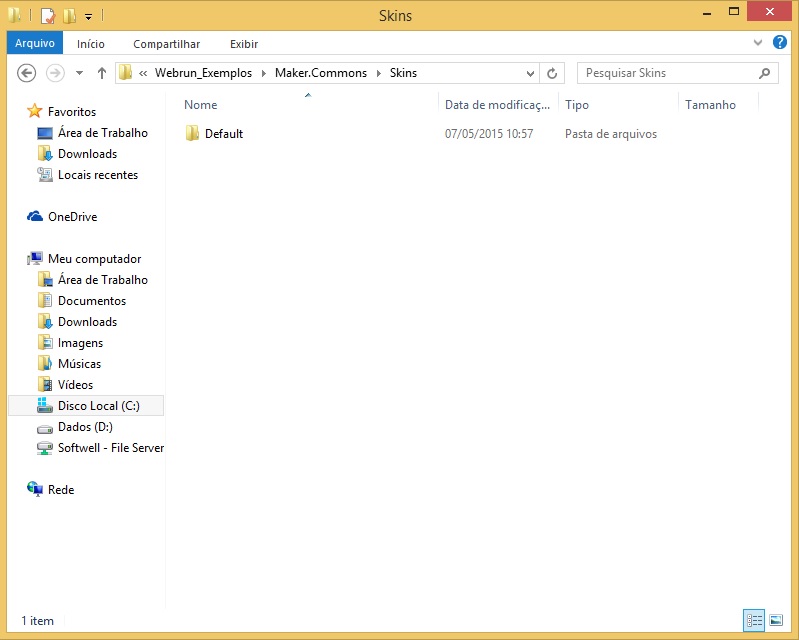Image resolution: width=799 pixels, height=640 pixels.
Task: Select the Default folder in file list
Action: pyautogui.click(x=223, y=134)
